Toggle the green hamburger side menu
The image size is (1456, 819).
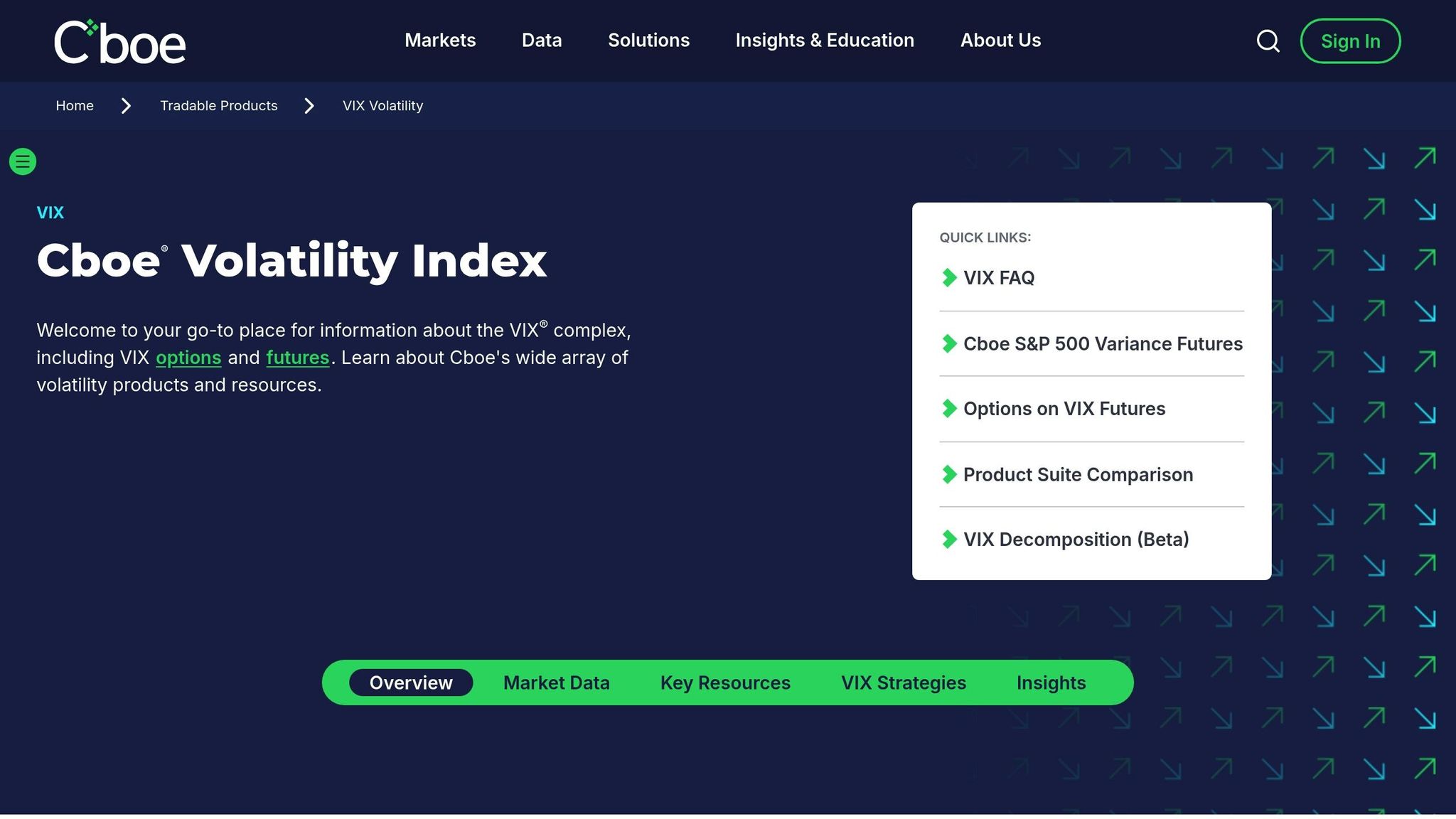23,161
